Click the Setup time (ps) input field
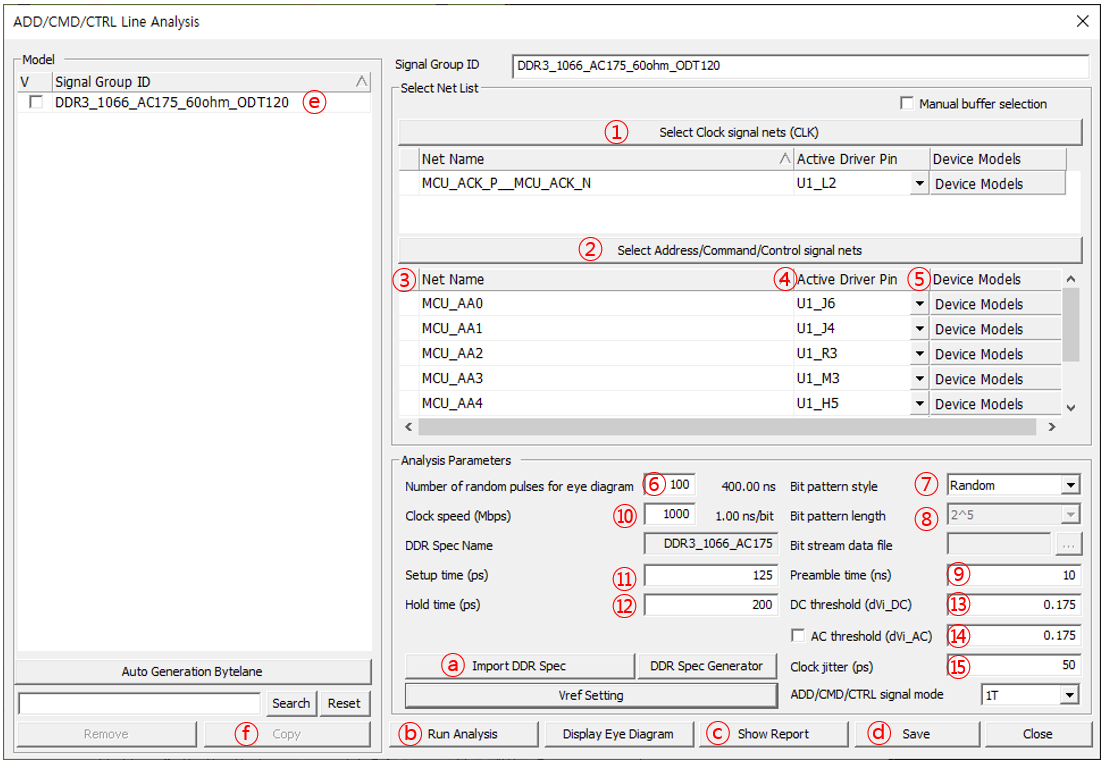Screen dimensions: 1105x764 [x=710, y=576]
